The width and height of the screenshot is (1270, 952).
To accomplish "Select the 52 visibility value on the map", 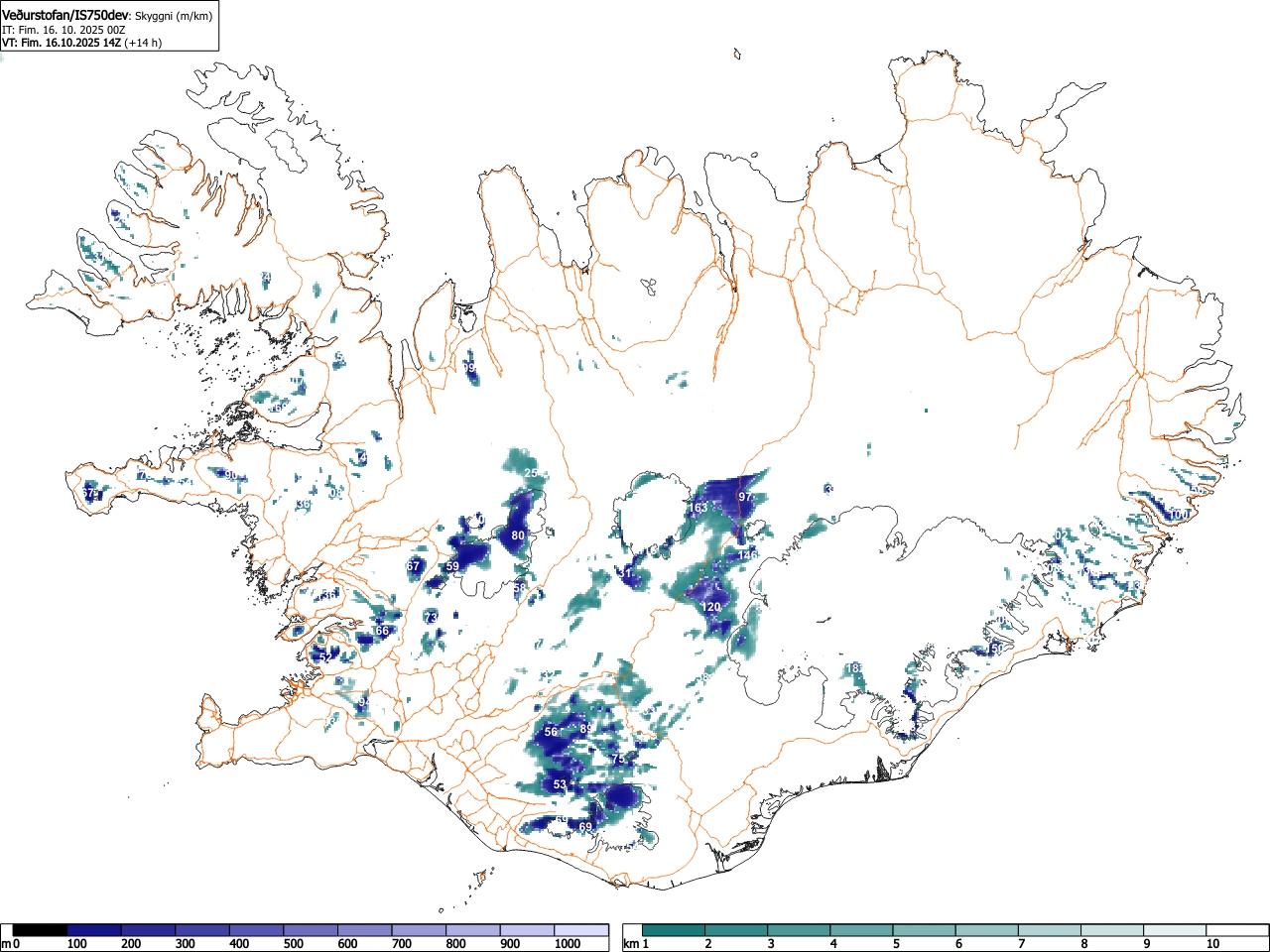I will pyautogui.click(x=324, y=657).
